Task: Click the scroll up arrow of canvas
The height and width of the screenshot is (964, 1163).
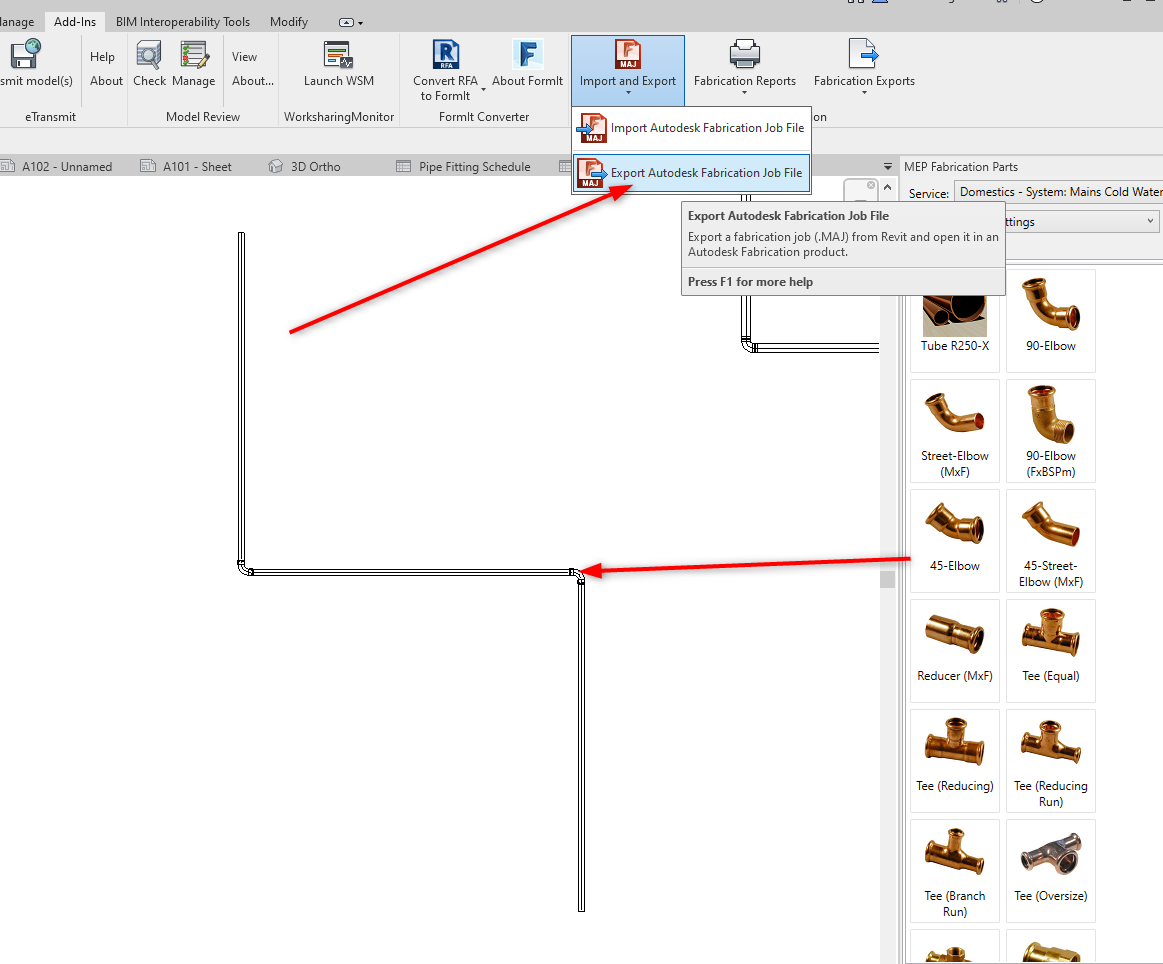Action: pos(887,188)
